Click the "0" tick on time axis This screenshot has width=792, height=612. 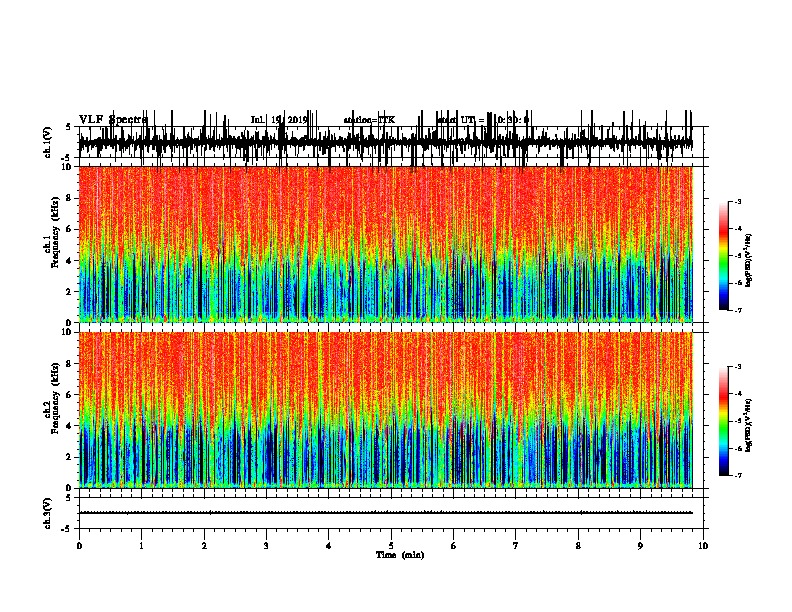tap(79, 545)
